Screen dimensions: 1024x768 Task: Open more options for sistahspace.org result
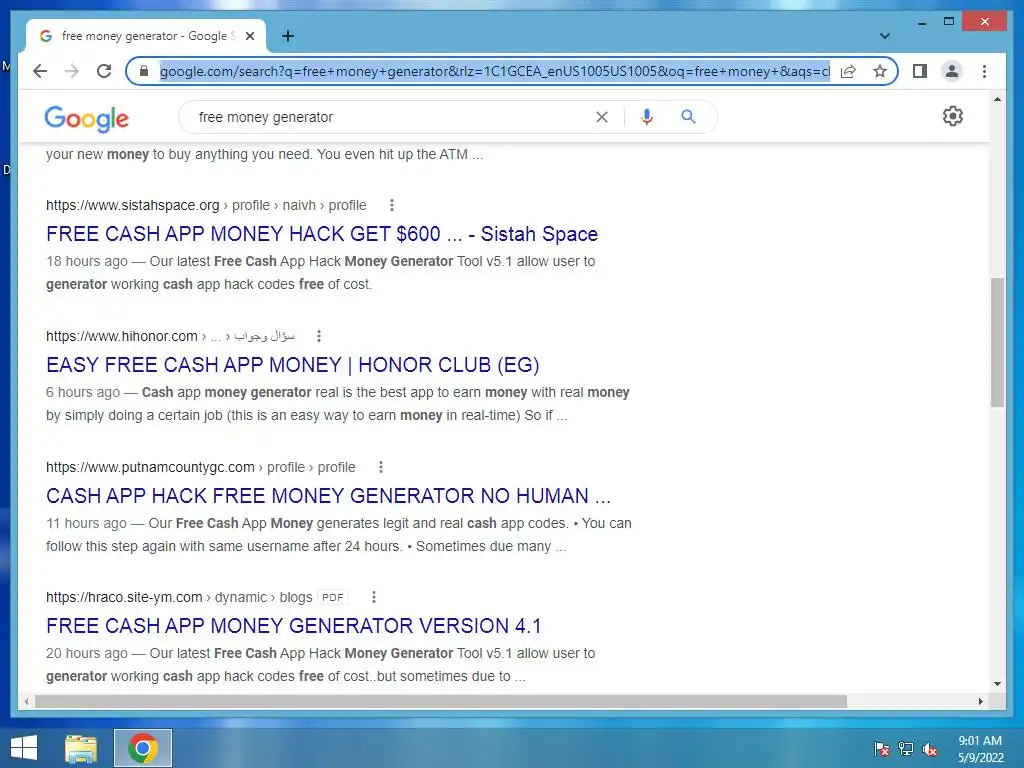click(391, 205)
